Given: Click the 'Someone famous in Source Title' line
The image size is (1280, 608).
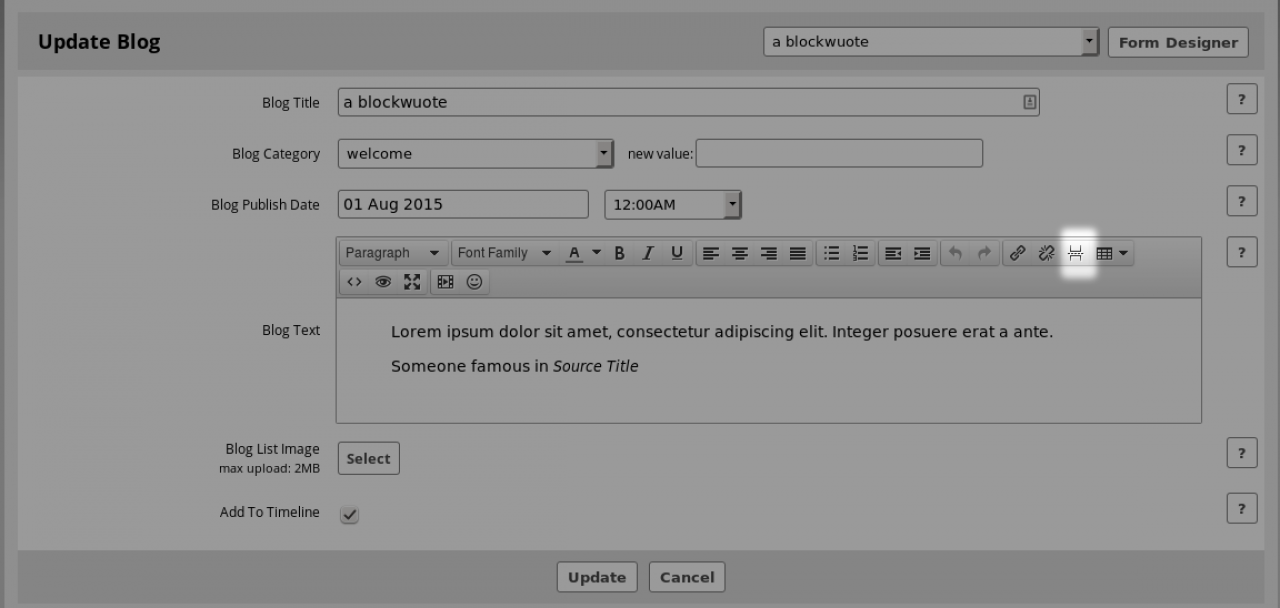Looking at the screenshot, I should 514,366.
